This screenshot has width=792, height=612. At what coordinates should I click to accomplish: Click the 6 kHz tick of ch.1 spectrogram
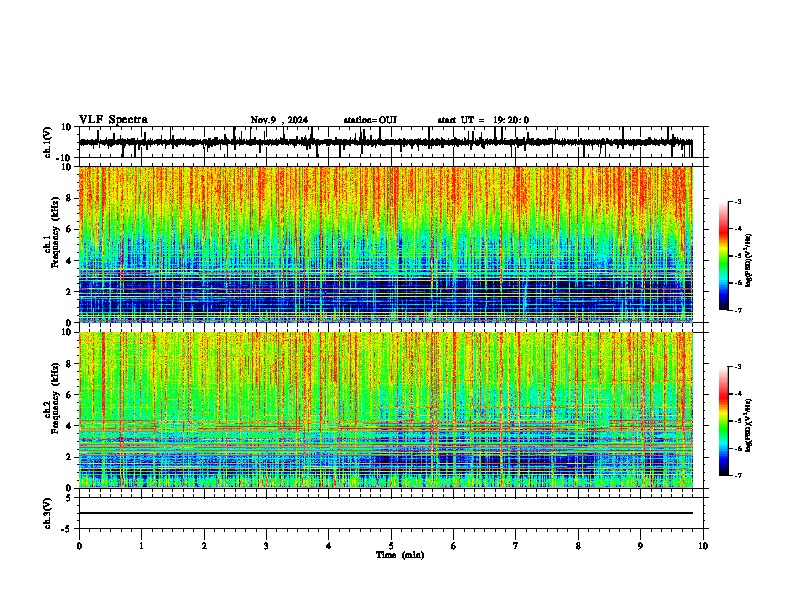pos(70,229)
